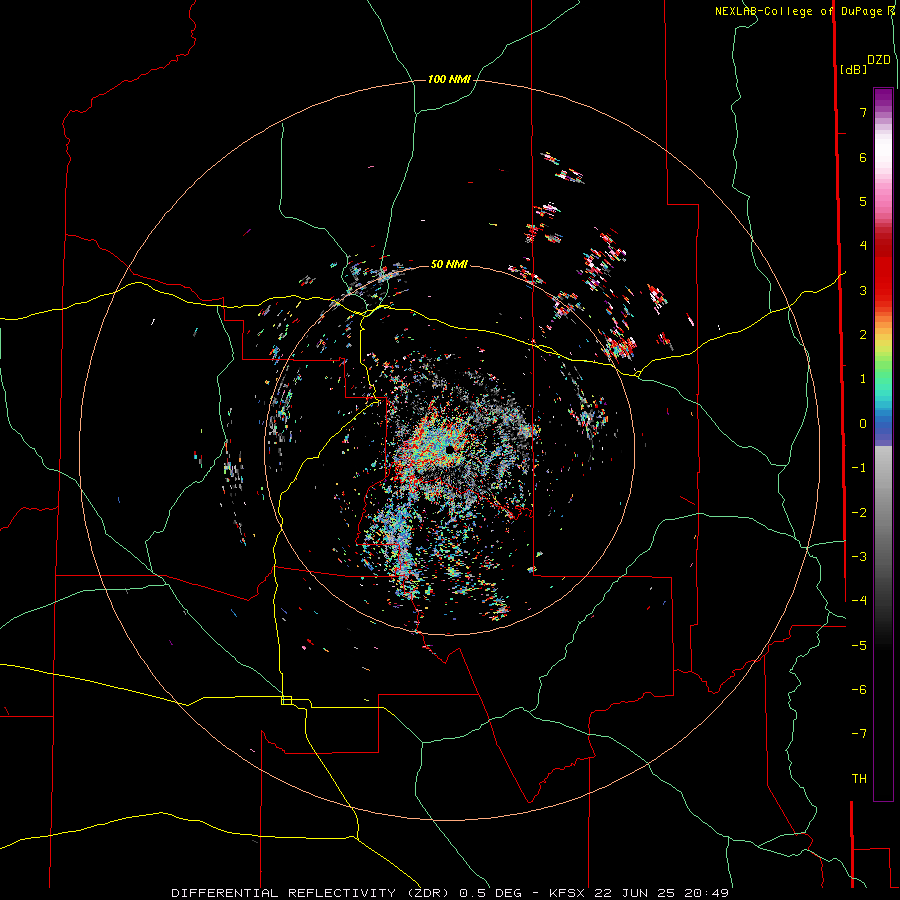This screenshot has width=900, height=900.
Task: Click the TH label on the color scale
Action: [x=859, y=779]
